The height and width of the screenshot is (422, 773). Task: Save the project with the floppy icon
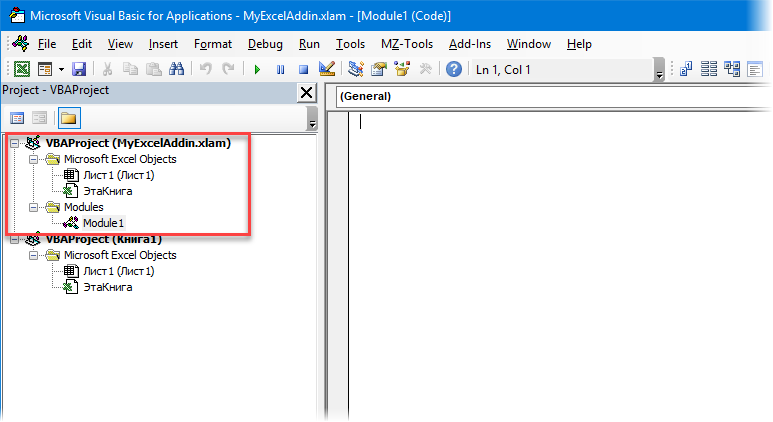79,69
